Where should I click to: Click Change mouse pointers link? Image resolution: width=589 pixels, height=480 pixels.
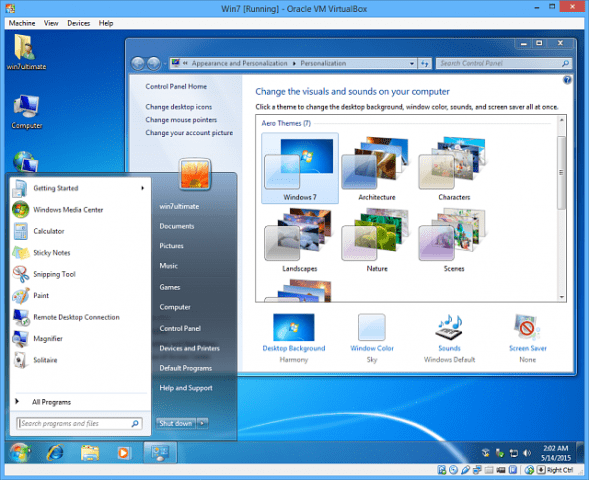tap(181, 120)
